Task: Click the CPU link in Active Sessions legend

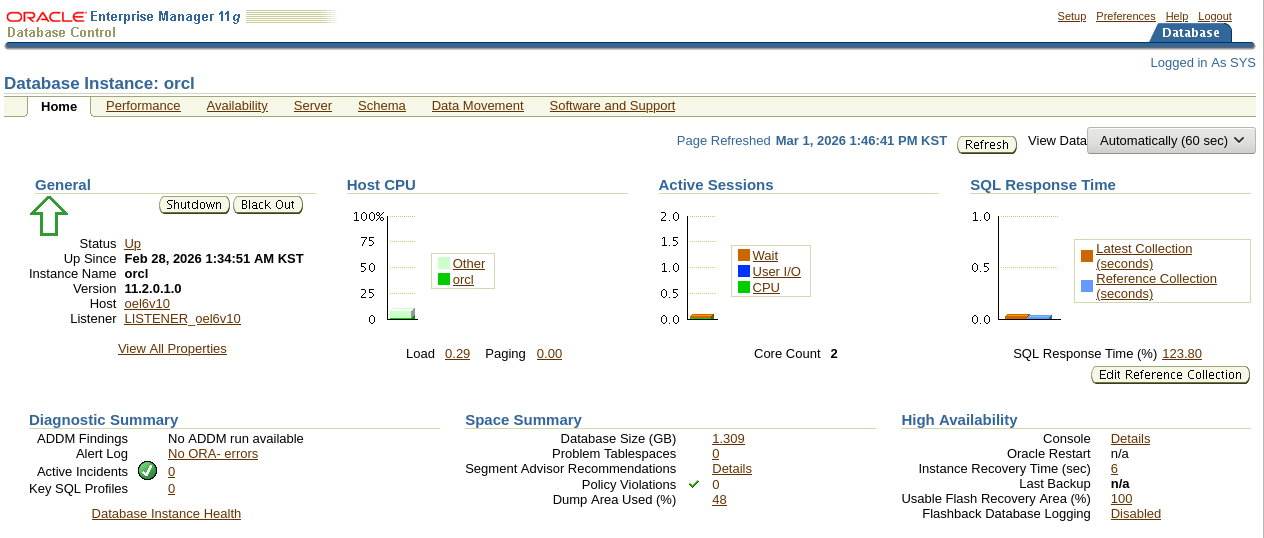Action: pyautogui.click(x=766, y=288)
